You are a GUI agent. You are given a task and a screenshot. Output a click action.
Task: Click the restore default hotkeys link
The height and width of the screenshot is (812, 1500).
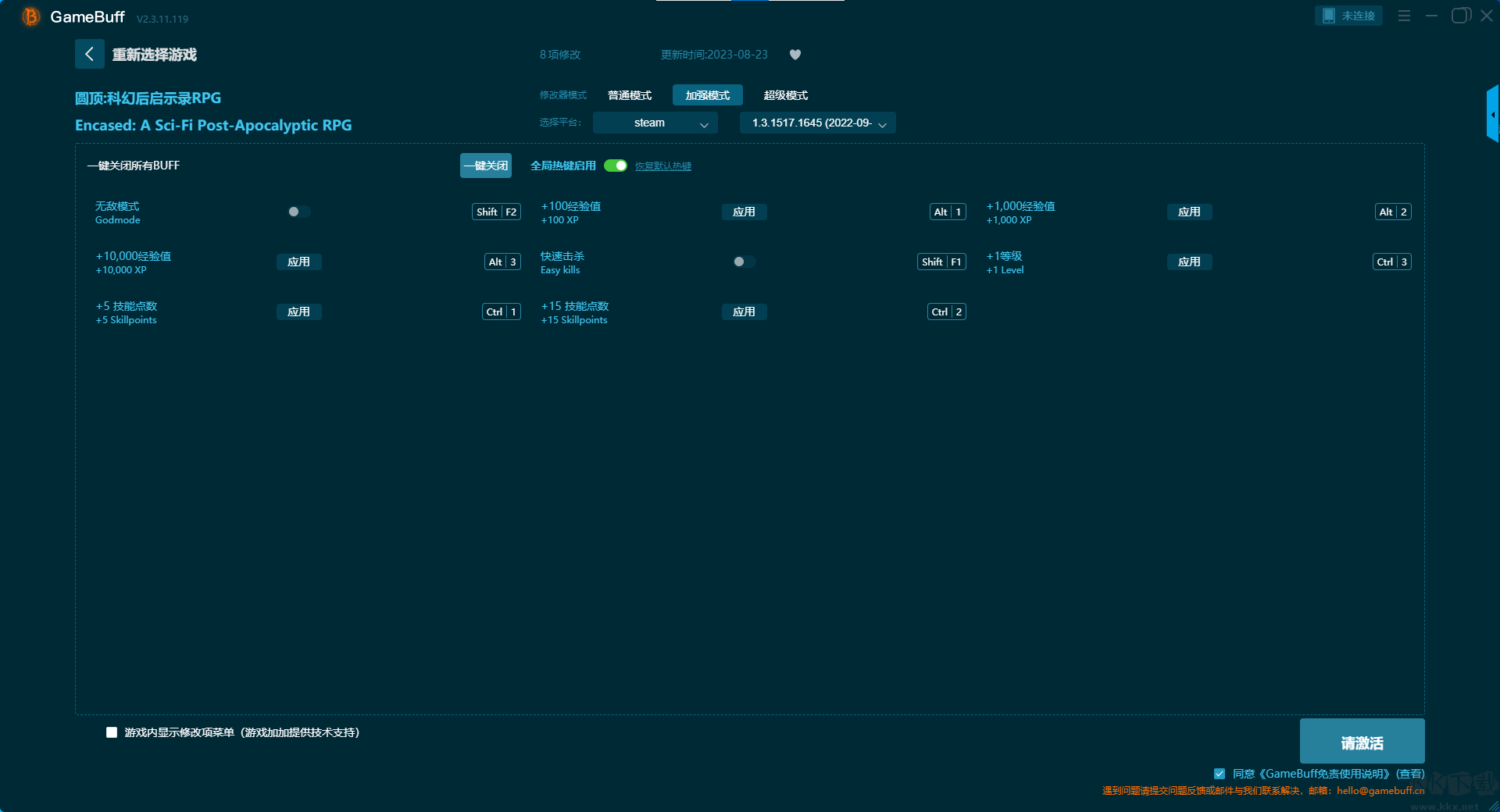pos(662,166)
